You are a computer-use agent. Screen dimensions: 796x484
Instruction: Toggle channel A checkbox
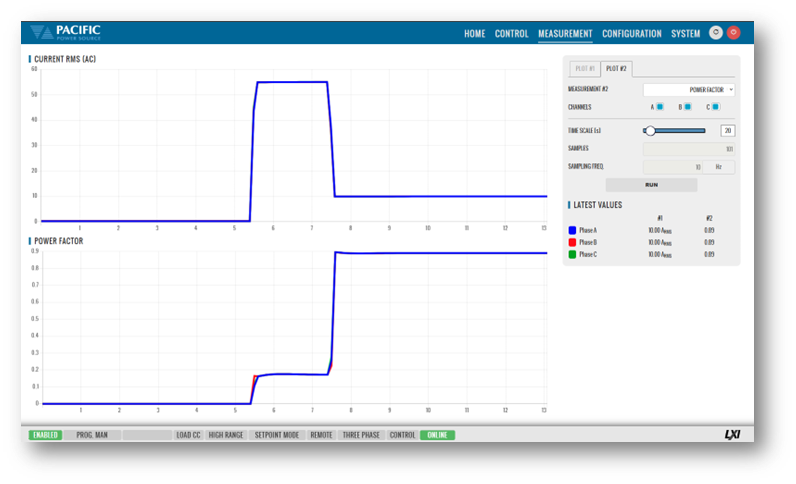coord(660,107)
